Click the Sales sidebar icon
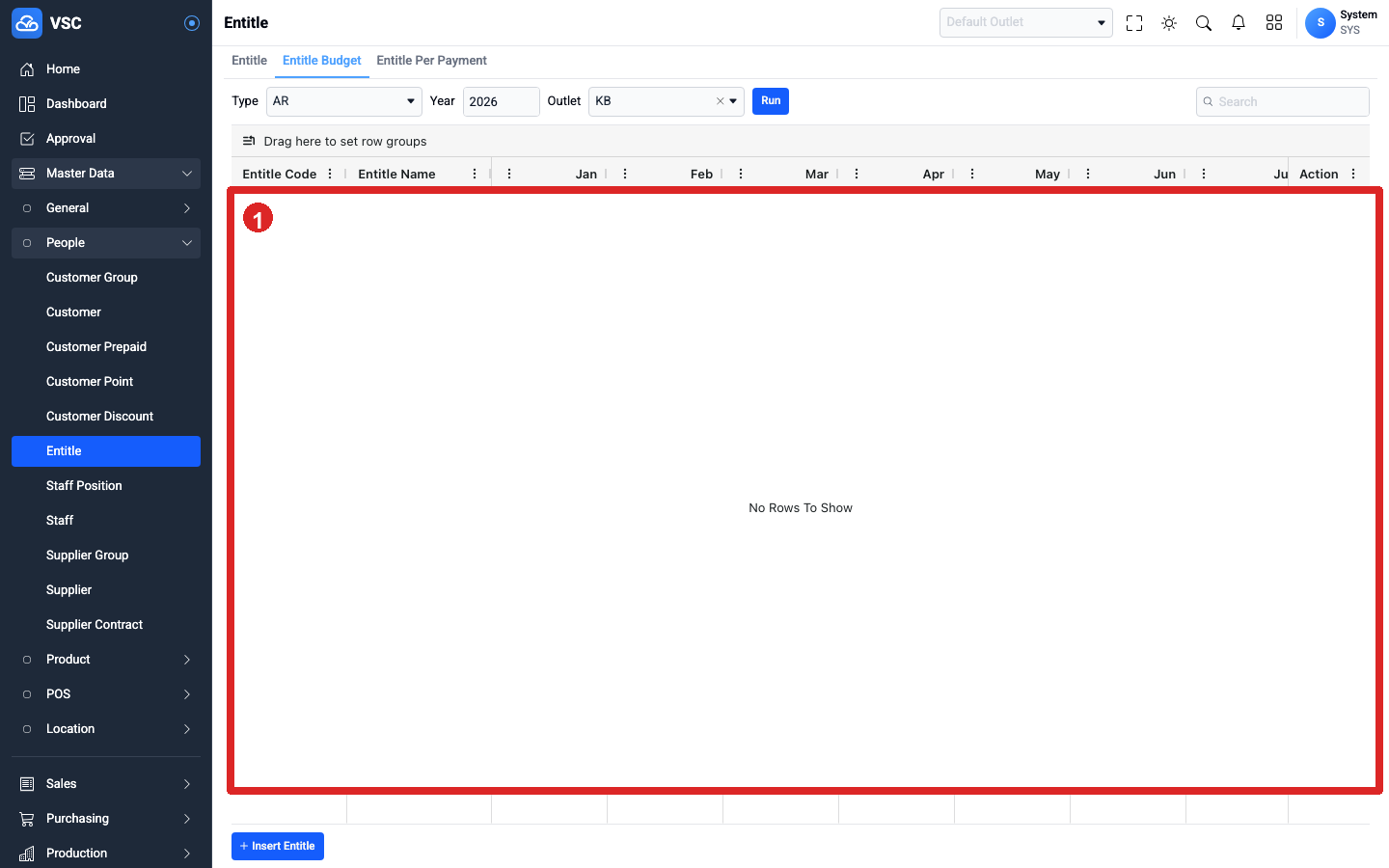This screenshot has height=868, width=1389. [27, 784]
